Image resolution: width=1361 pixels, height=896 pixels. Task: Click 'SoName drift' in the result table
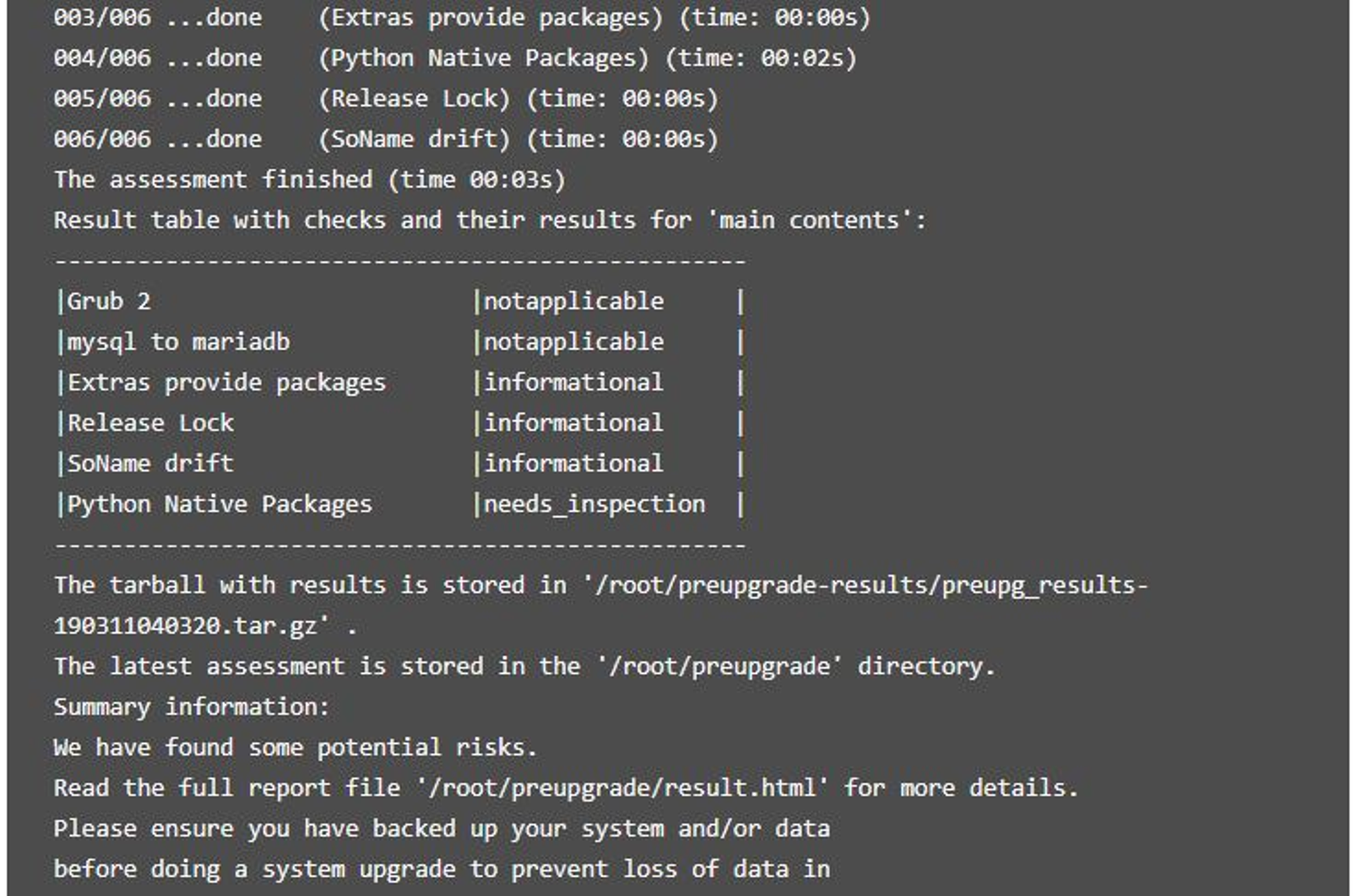150,464
